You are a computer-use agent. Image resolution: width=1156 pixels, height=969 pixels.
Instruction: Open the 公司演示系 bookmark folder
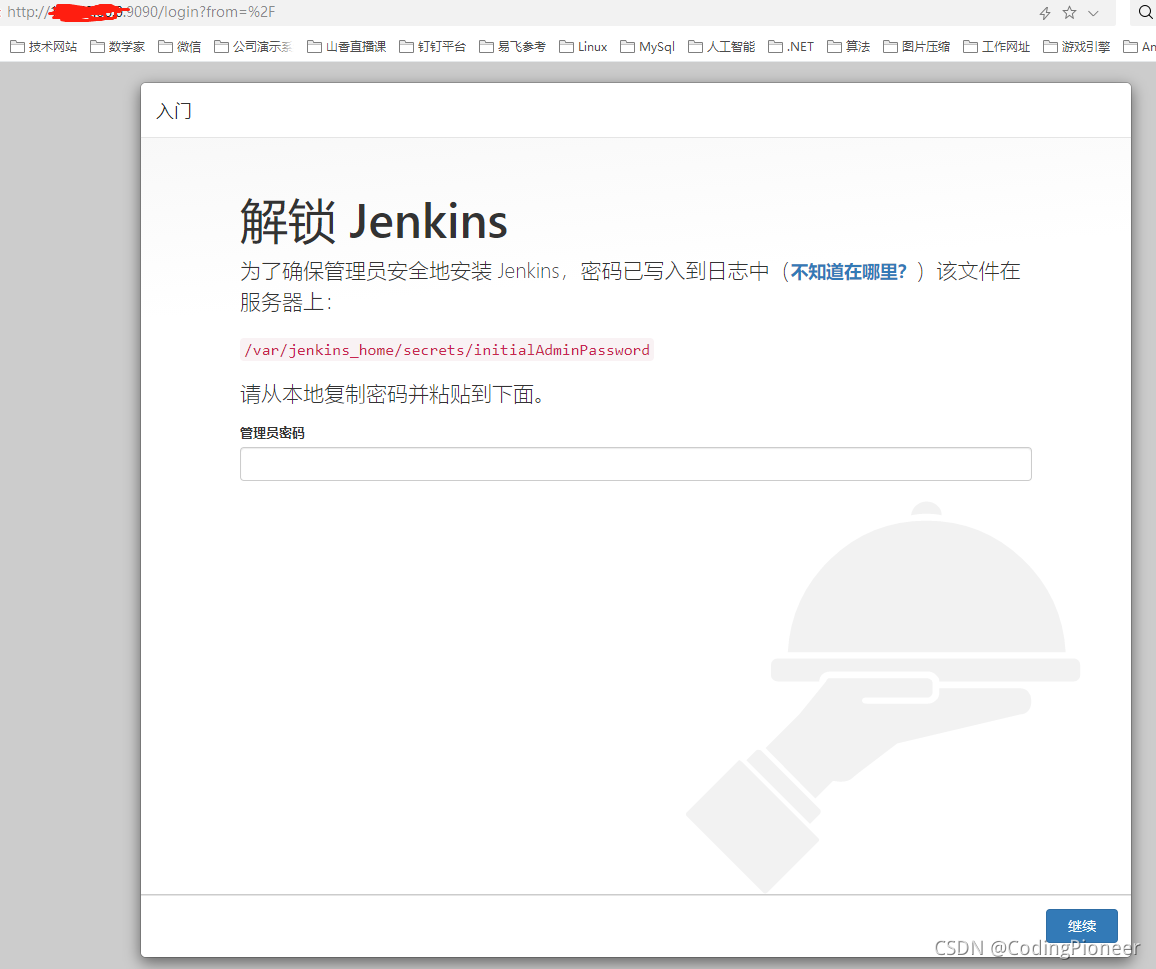(253, 46)
